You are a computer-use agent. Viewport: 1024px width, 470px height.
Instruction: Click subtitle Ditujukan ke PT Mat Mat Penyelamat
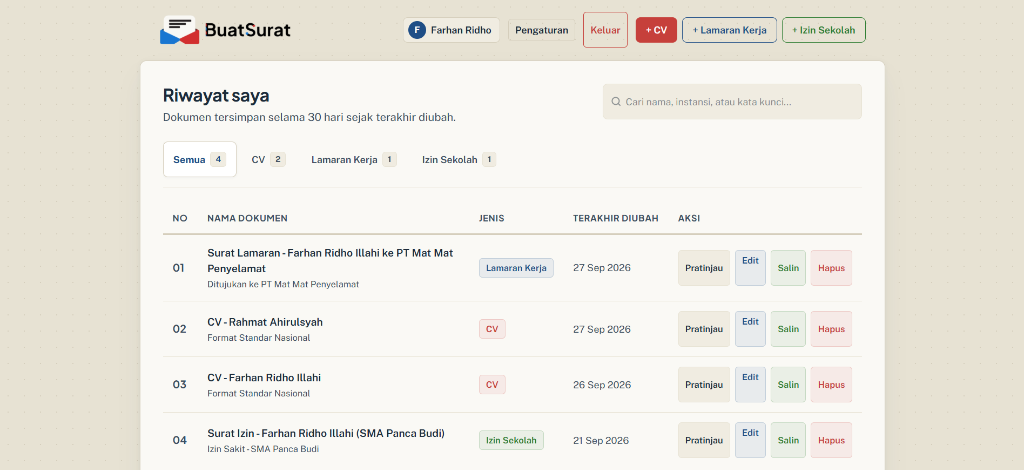283,284
